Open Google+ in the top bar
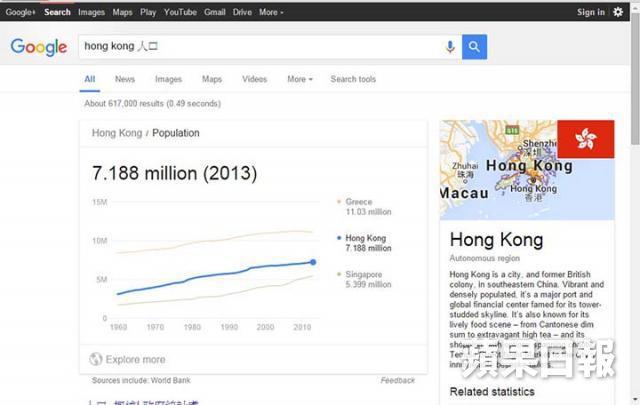Viewport: 640px width, 405px height. pyautogui.click(x=20, y=12)
